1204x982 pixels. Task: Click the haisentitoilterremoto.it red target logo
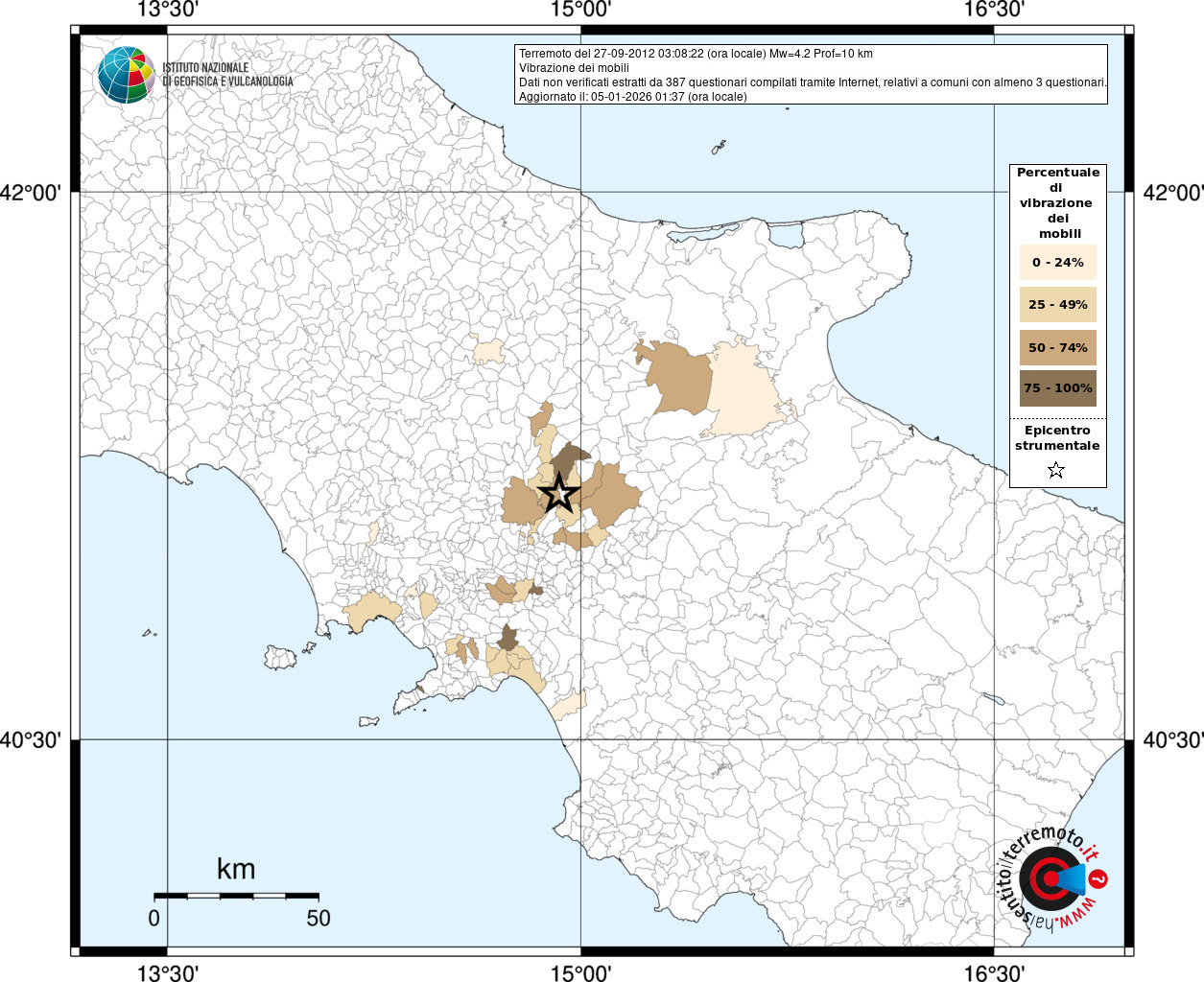coord(1051,878)
